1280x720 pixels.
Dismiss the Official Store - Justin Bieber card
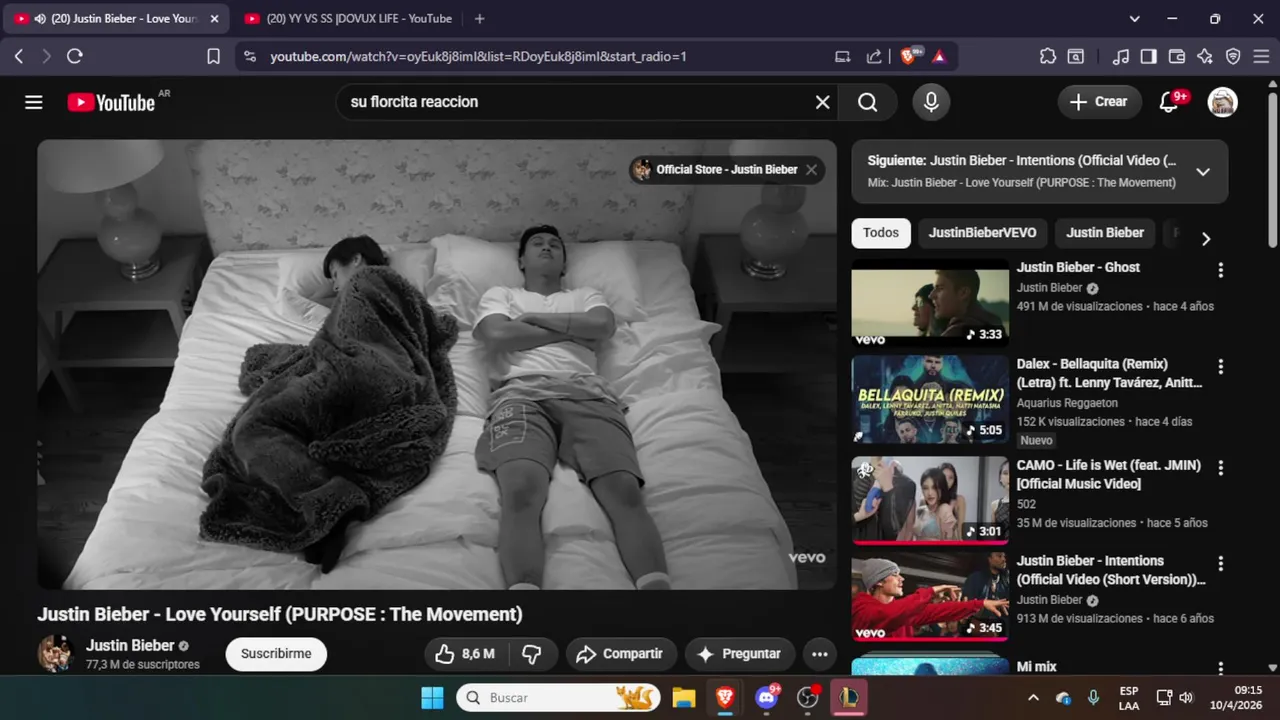812,170
